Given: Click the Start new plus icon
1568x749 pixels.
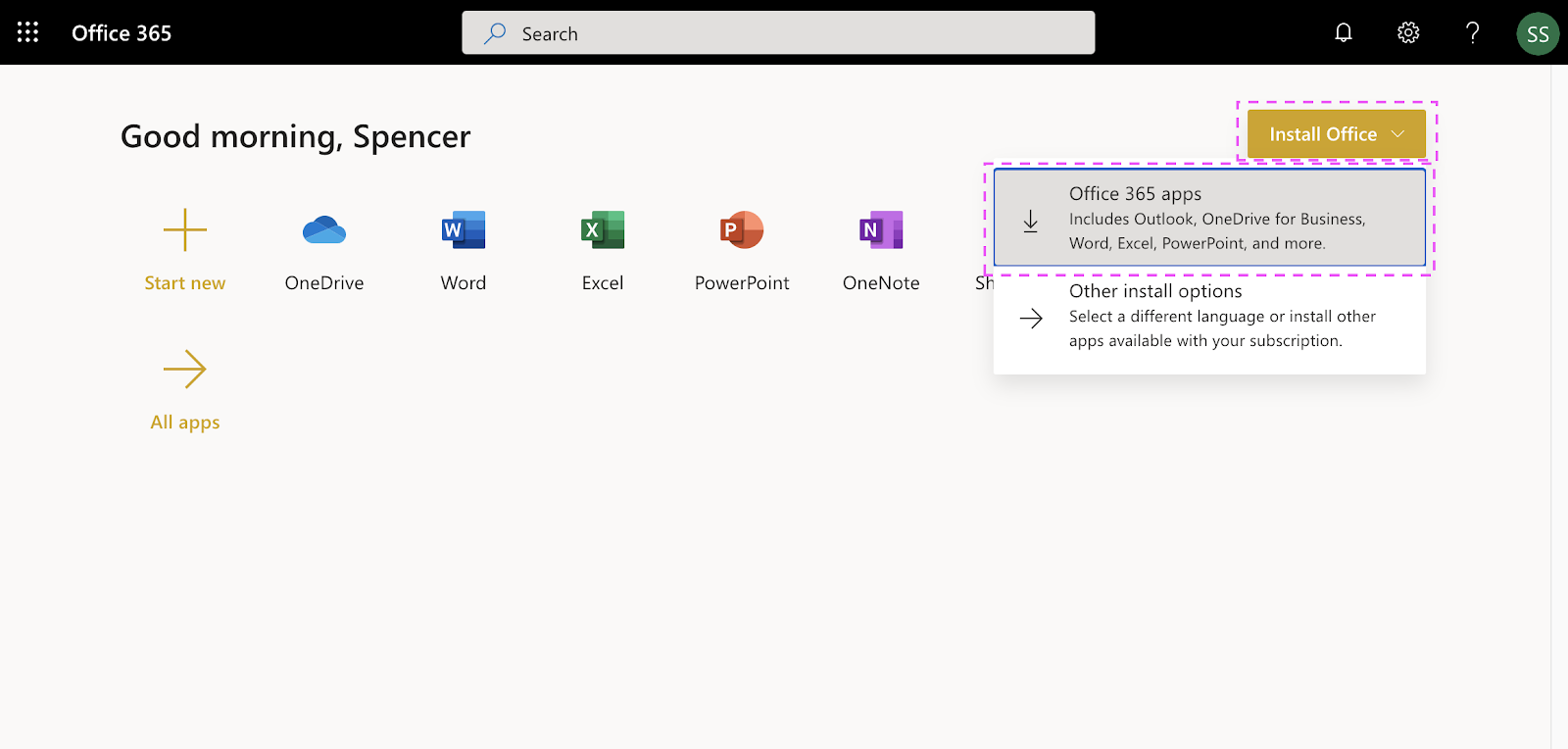Looking at the screenshot, I should (x=185, y=230).
